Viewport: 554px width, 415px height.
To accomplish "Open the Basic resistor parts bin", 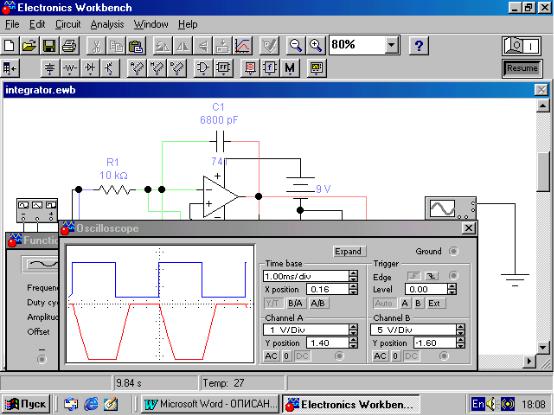I will [x=70, y=68].
